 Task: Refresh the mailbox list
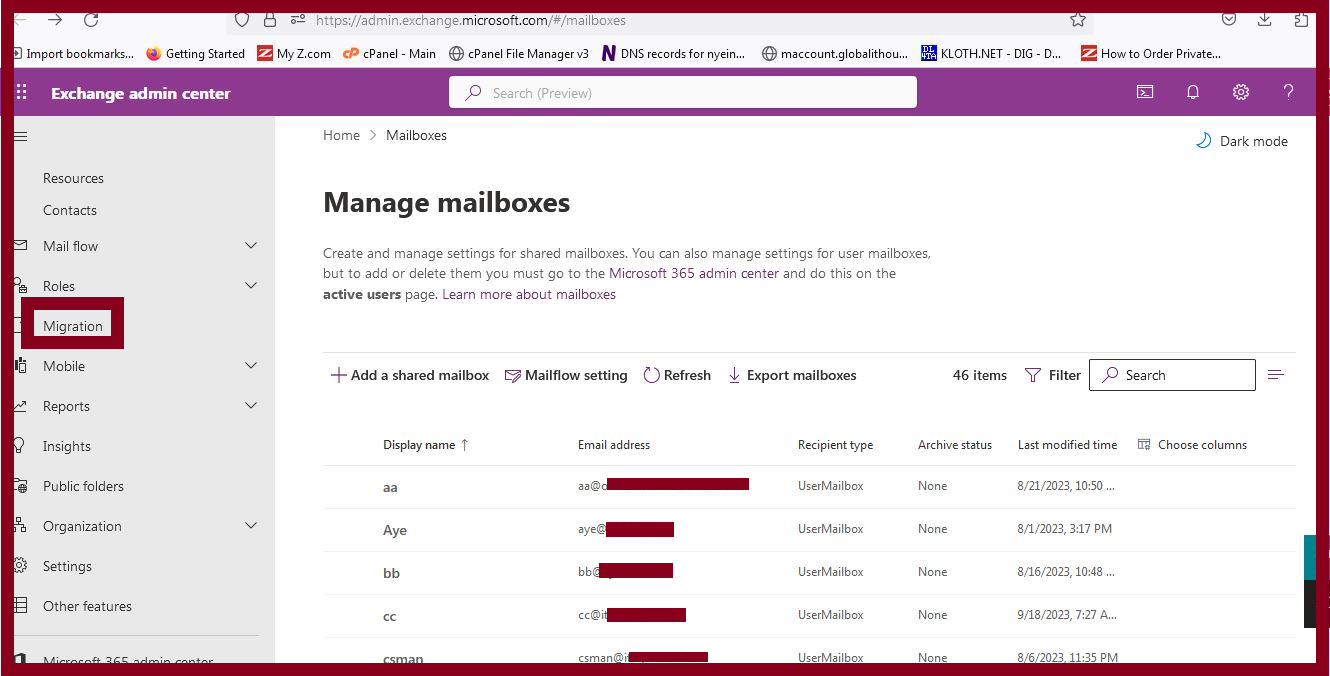pyautogui.click(x=677, y=375)
